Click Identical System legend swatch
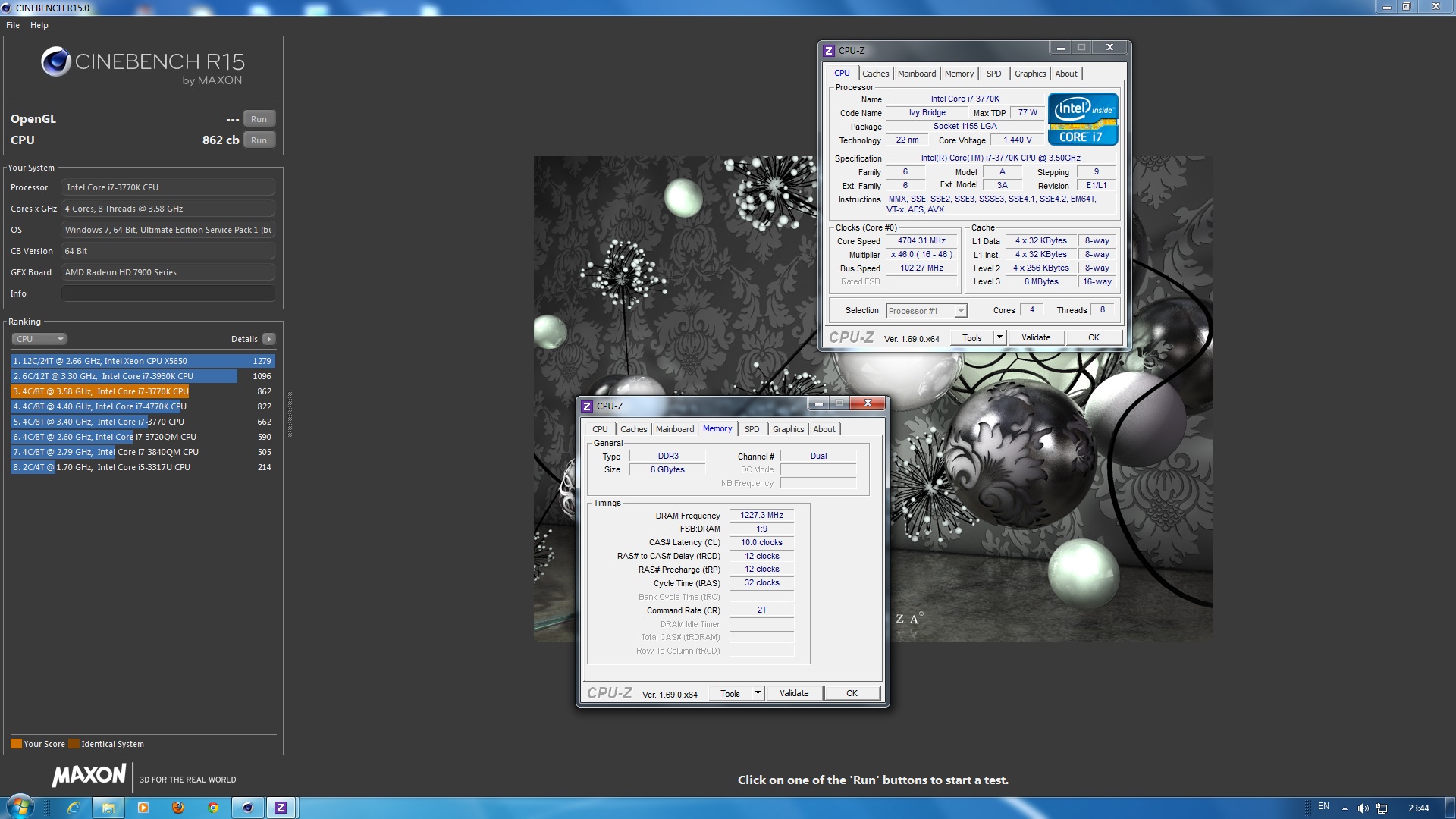This screenshot has width=1456, height=819. pyautogui.click(x=74, y=744)
